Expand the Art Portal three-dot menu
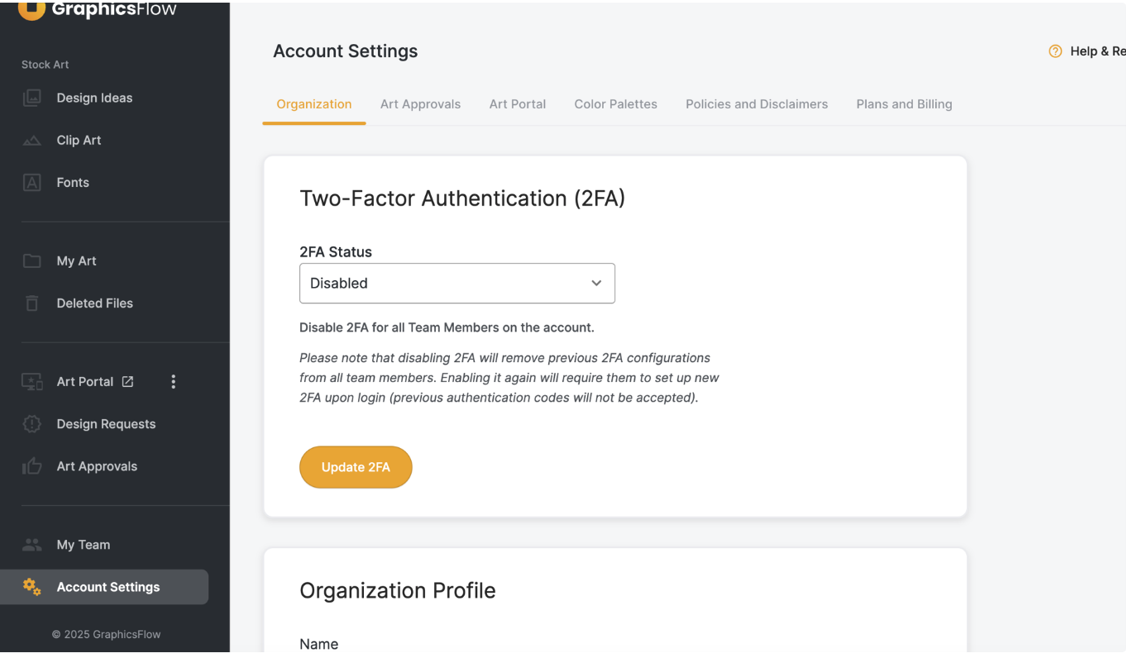Screen dimensions: 1126x655 click(x=173, y=381)
